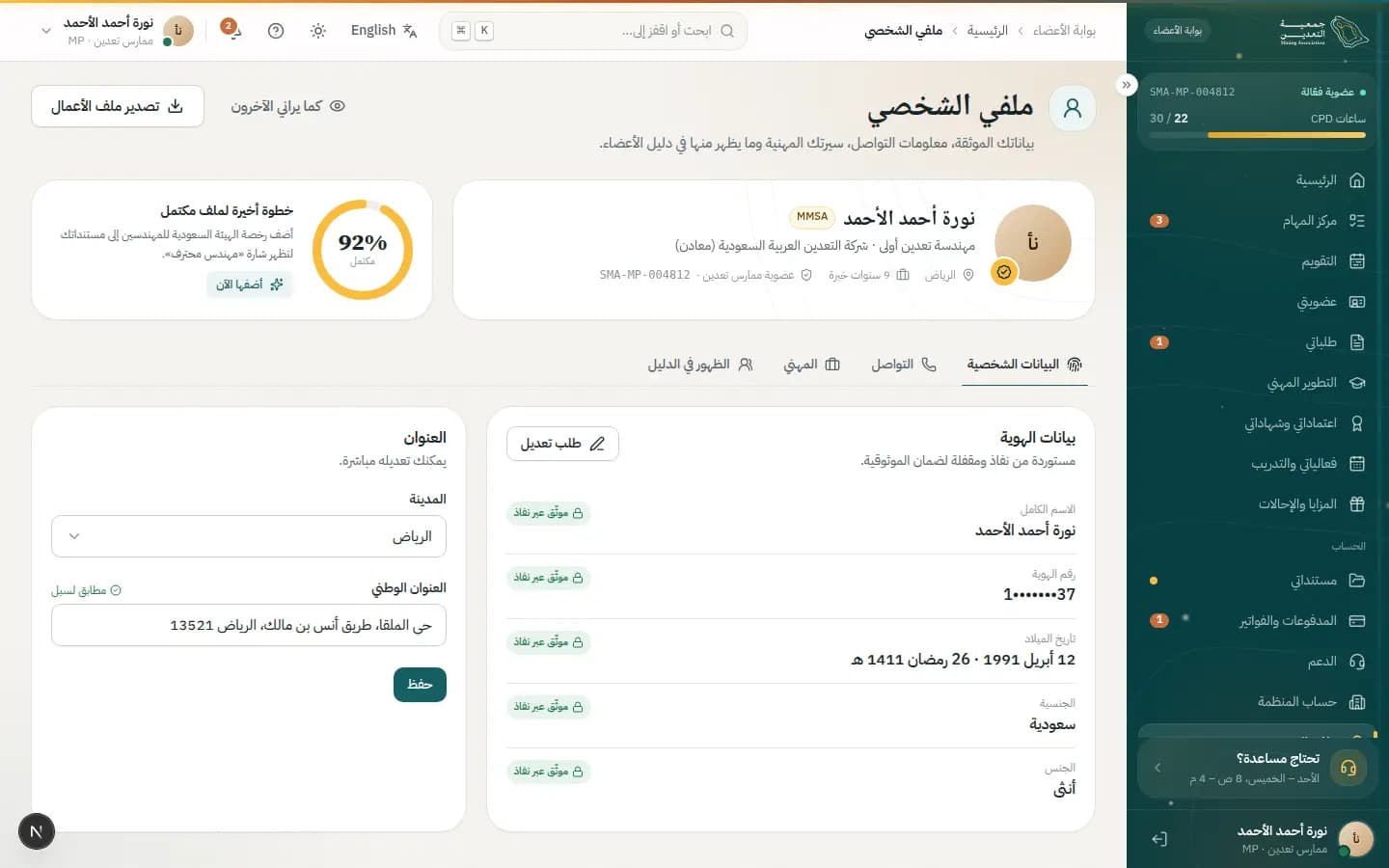This screenshot has height=868, width=1389.
Task: Click the N floating button at bottom
Action: pyautogui.click(x=37, y=831)
